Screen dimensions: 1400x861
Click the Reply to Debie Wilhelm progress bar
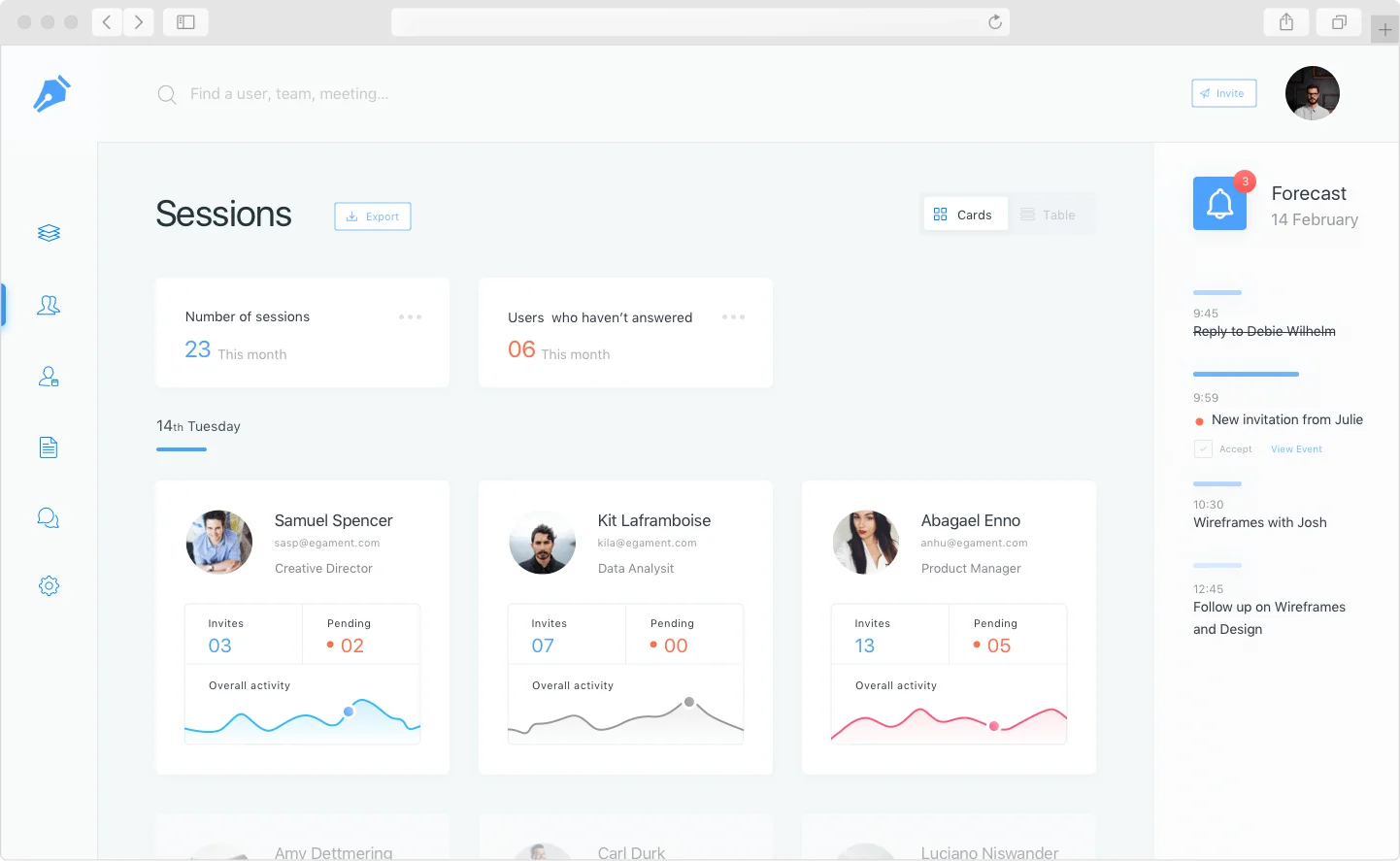point(1217,292)
